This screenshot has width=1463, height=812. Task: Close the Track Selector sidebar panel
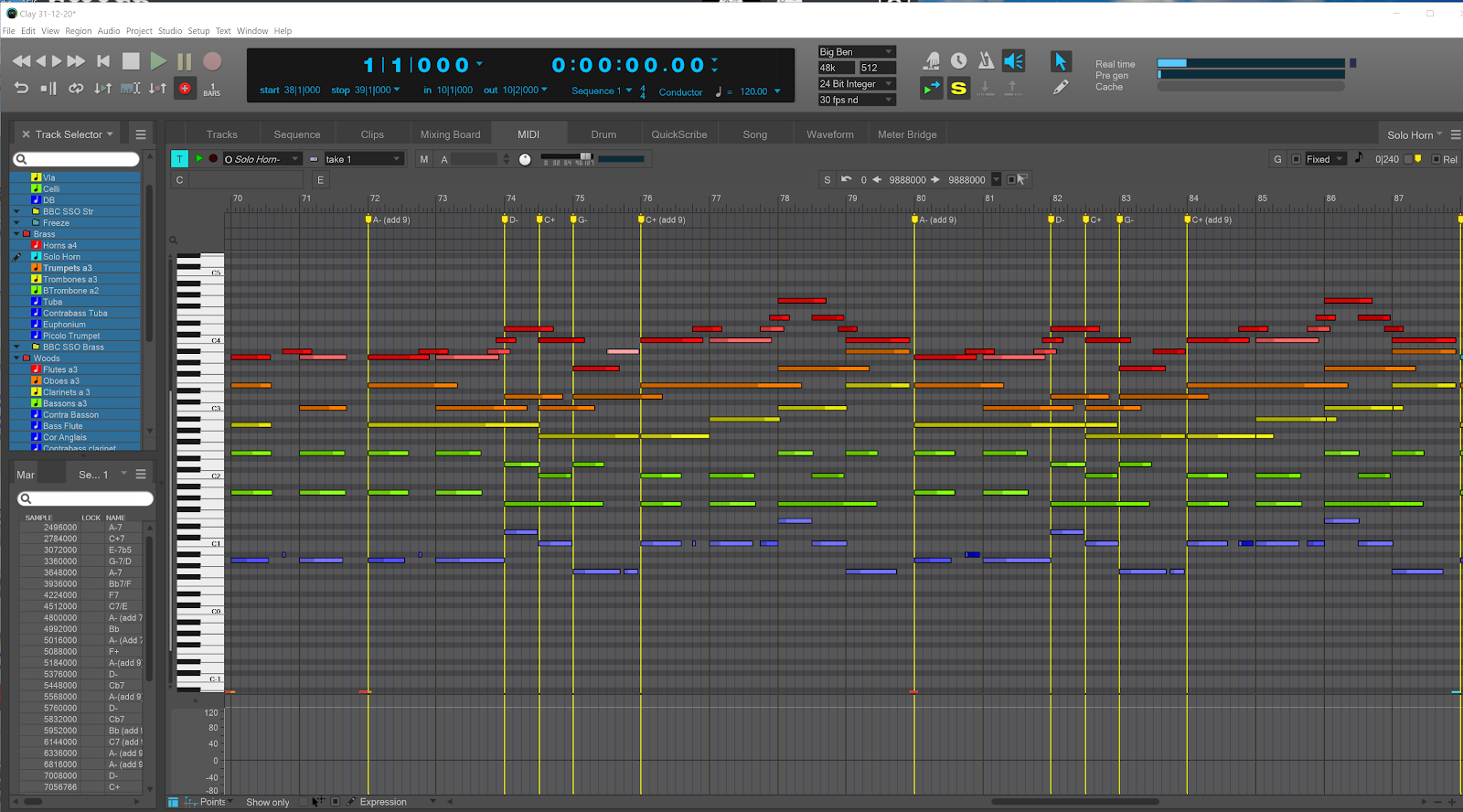click(26, 134)
